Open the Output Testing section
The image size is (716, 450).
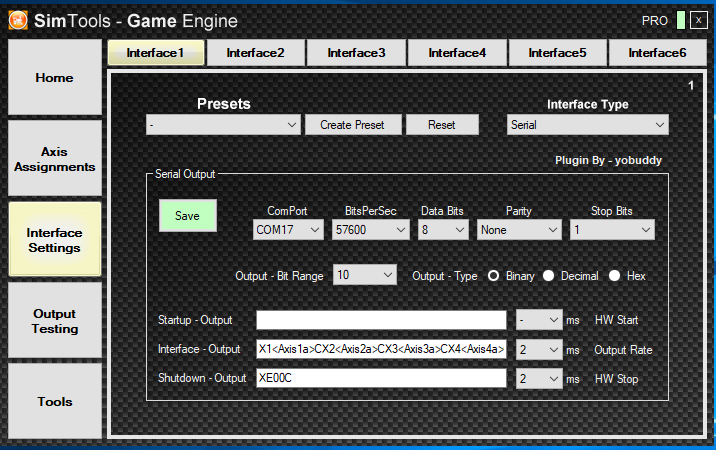pos(55,321)
